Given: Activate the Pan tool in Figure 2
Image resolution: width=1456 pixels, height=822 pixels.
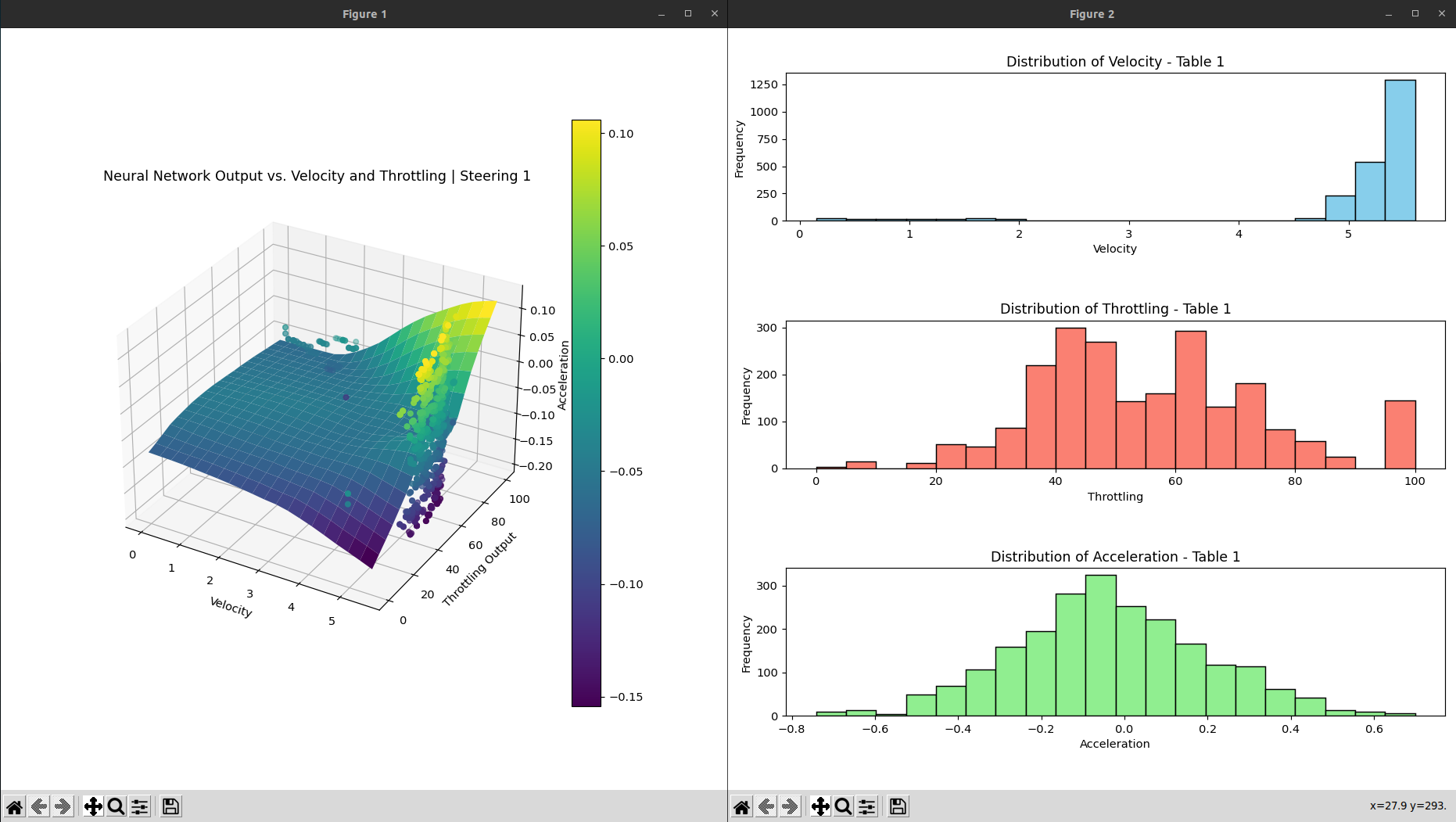Looking at the screenshot, I should [x=820, y=806].
